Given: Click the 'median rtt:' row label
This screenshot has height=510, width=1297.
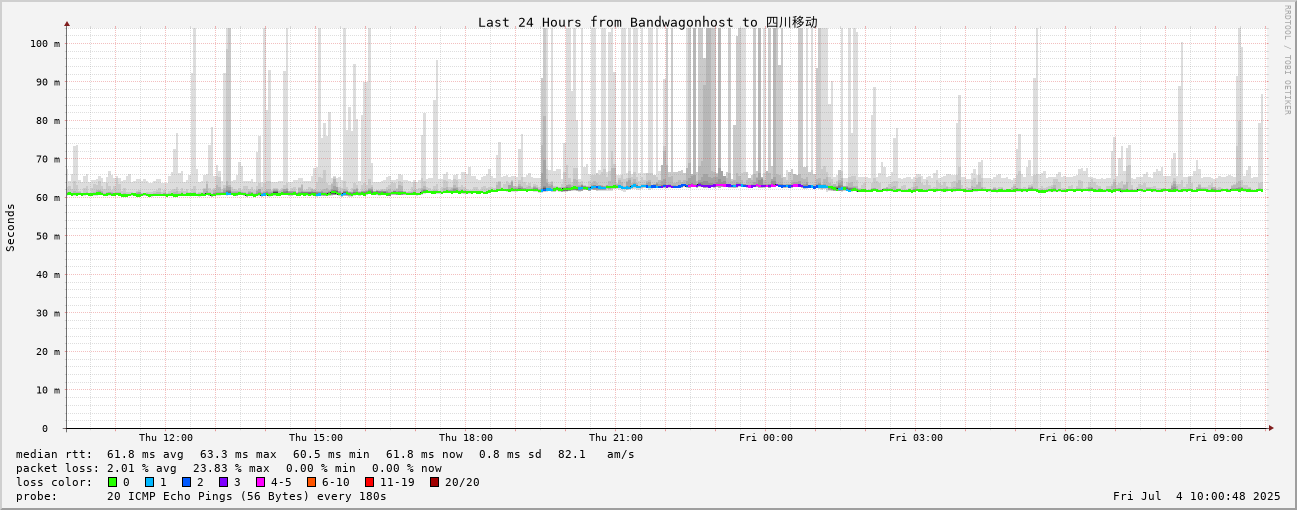Looking at the screenshot, I should [x=54, y=454].
